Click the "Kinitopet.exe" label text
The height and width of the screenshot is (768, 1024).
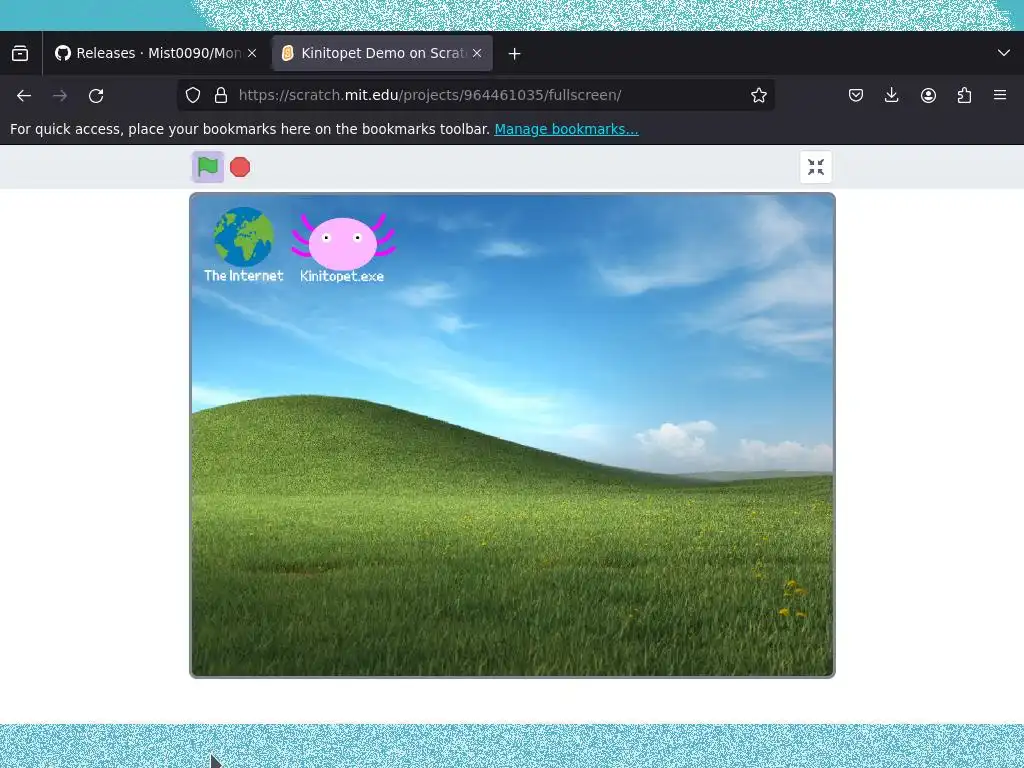click(342, 276)
